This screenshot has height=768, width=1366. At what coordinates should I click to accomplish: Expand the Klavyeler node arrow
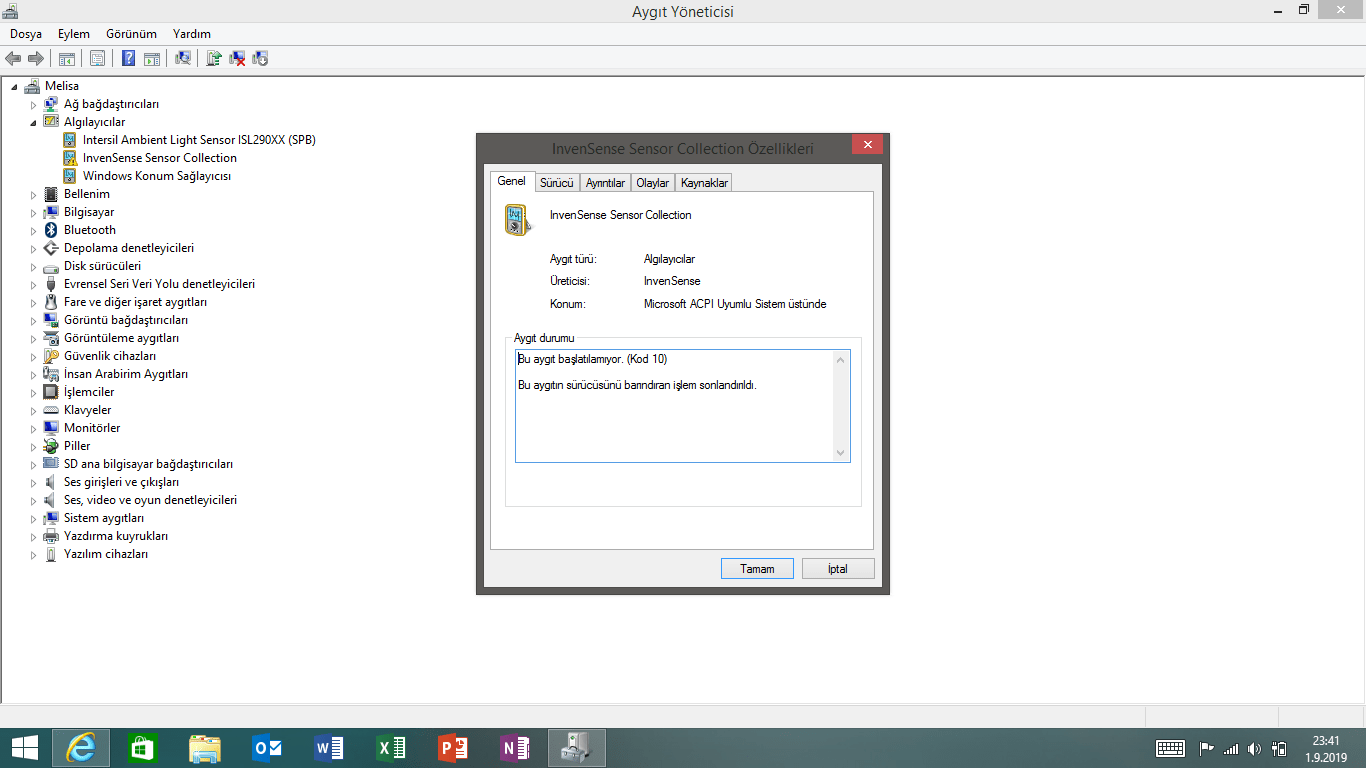tap(33, 410)
